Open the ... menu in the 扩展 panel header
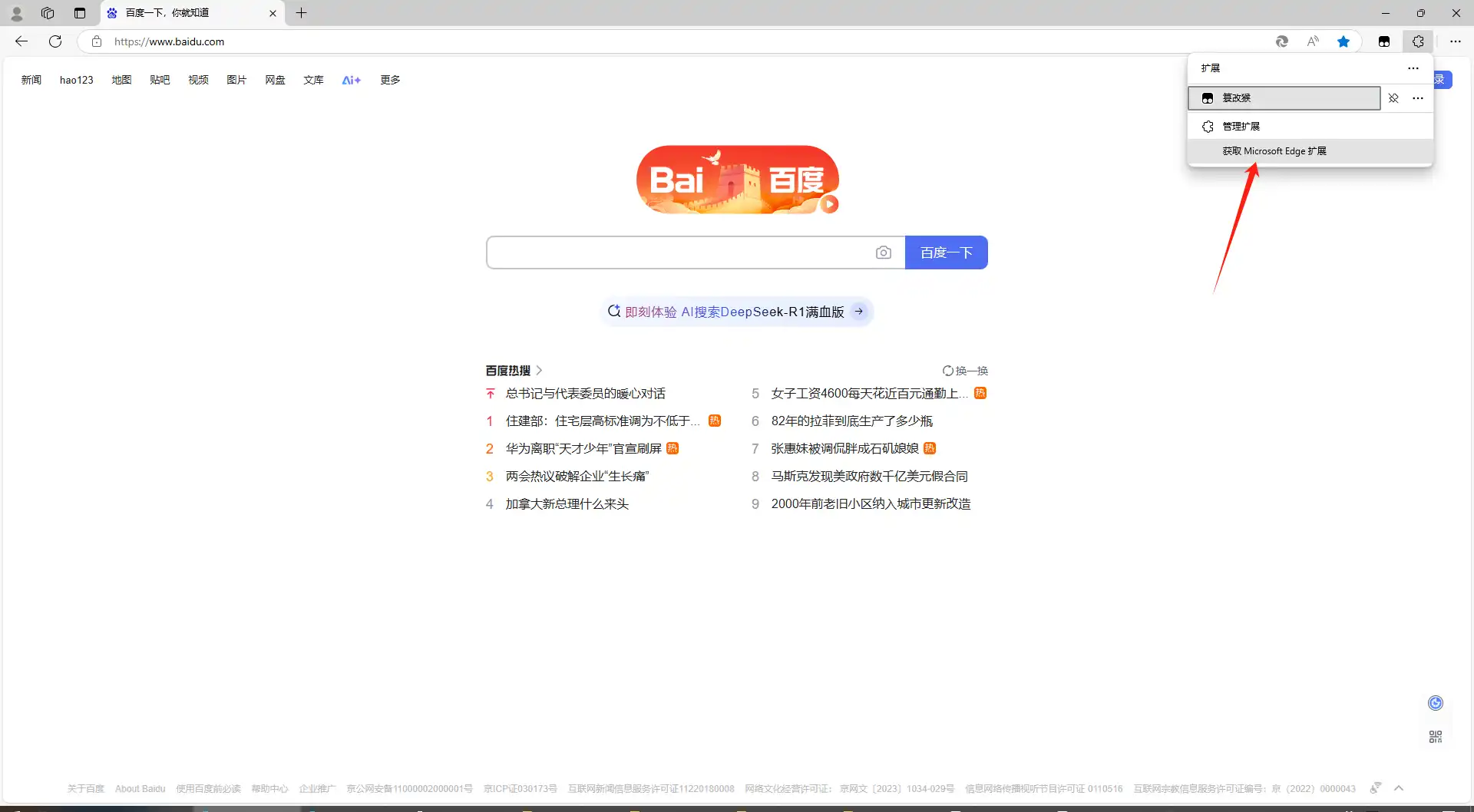 1413,68
